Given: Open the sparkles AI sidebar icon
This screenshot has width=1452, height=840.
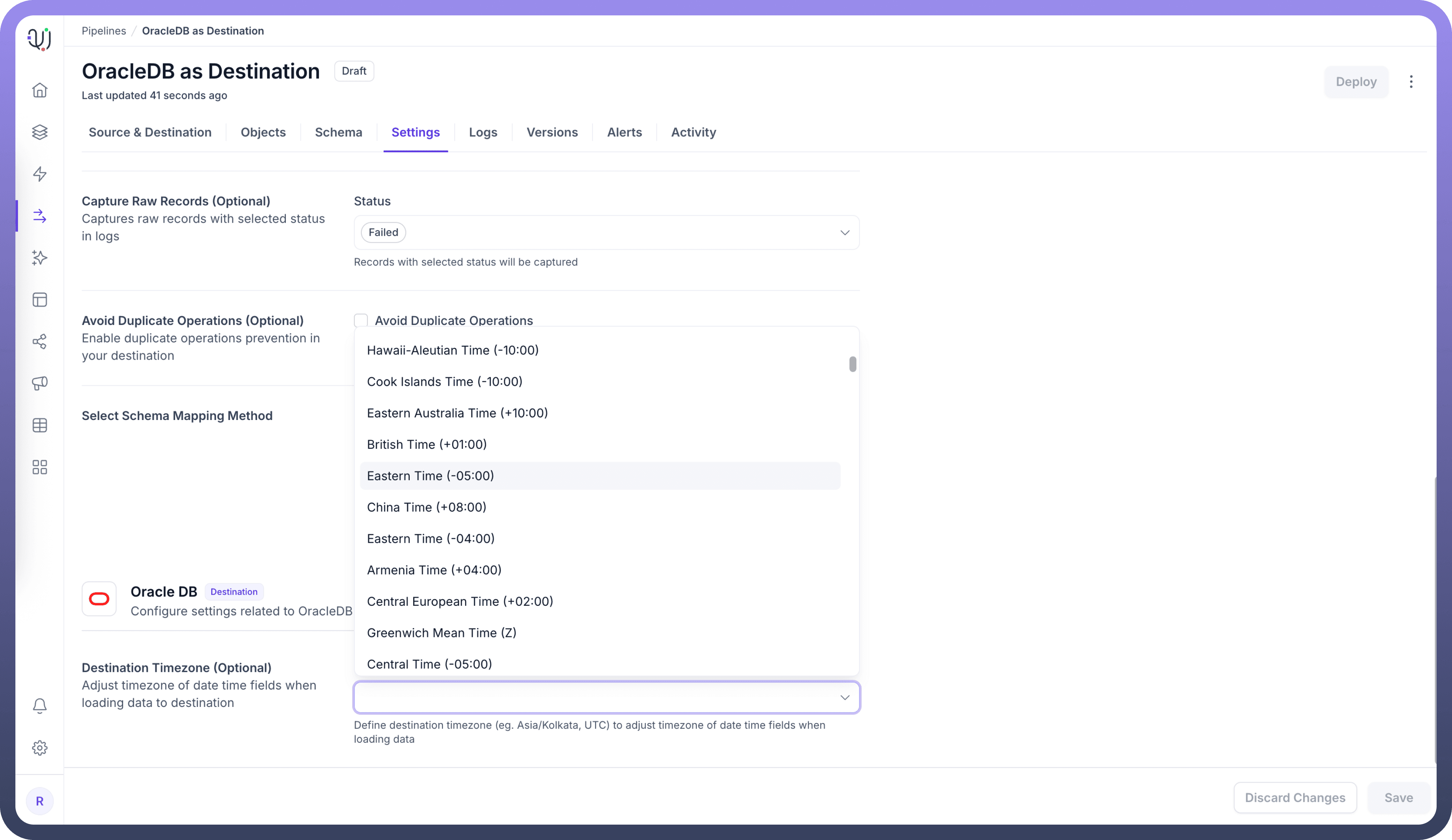Looking at the screenshot, I should click(x=40, y=258).
